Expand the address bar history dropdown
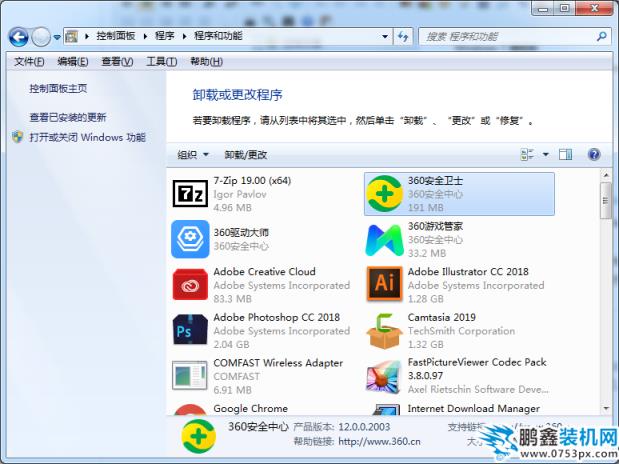The image size is (619, 464). click(x=385, y=37)
